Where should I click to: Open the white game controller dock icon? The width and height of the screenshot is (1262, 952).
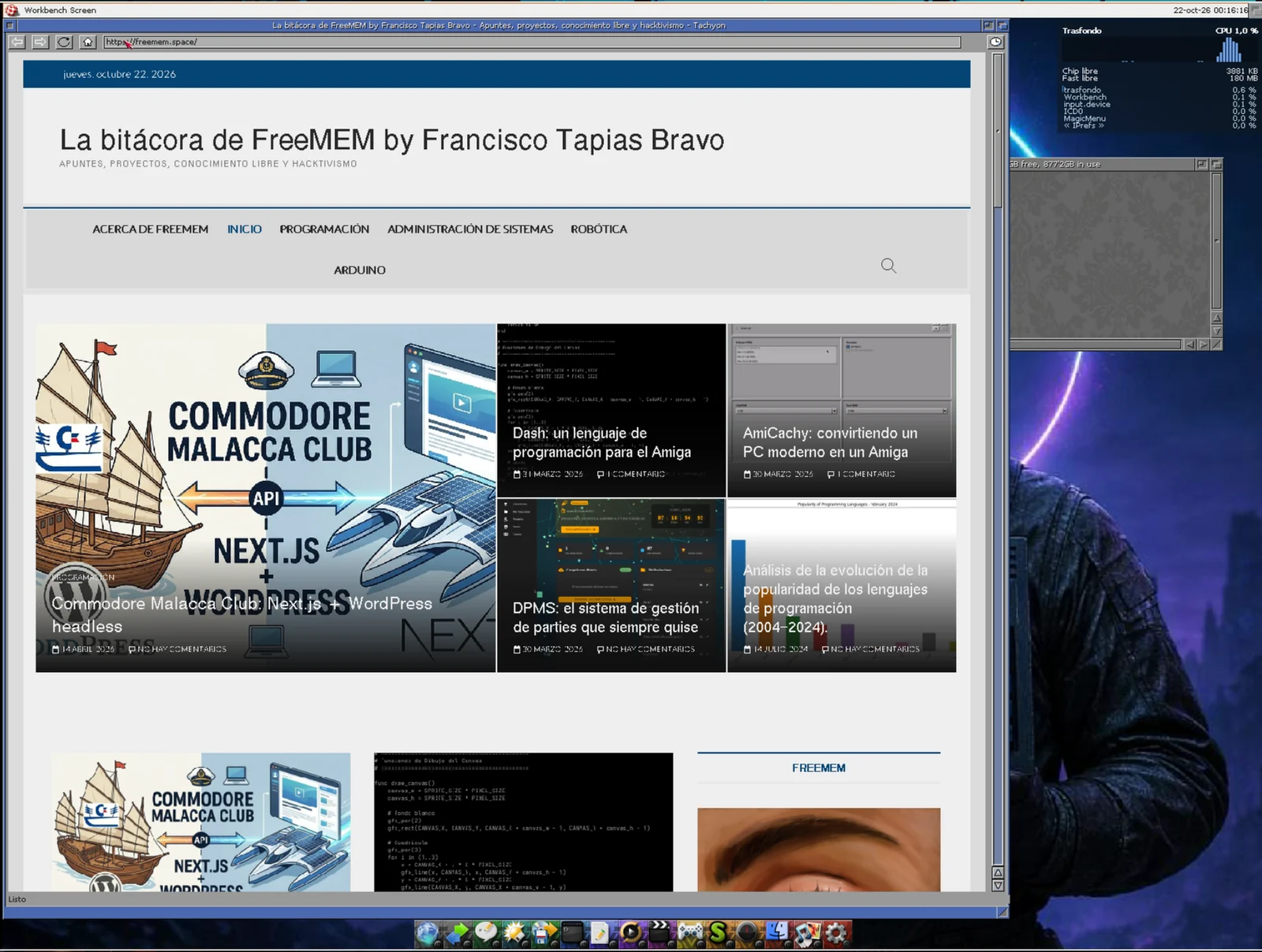tap(689, 934)
